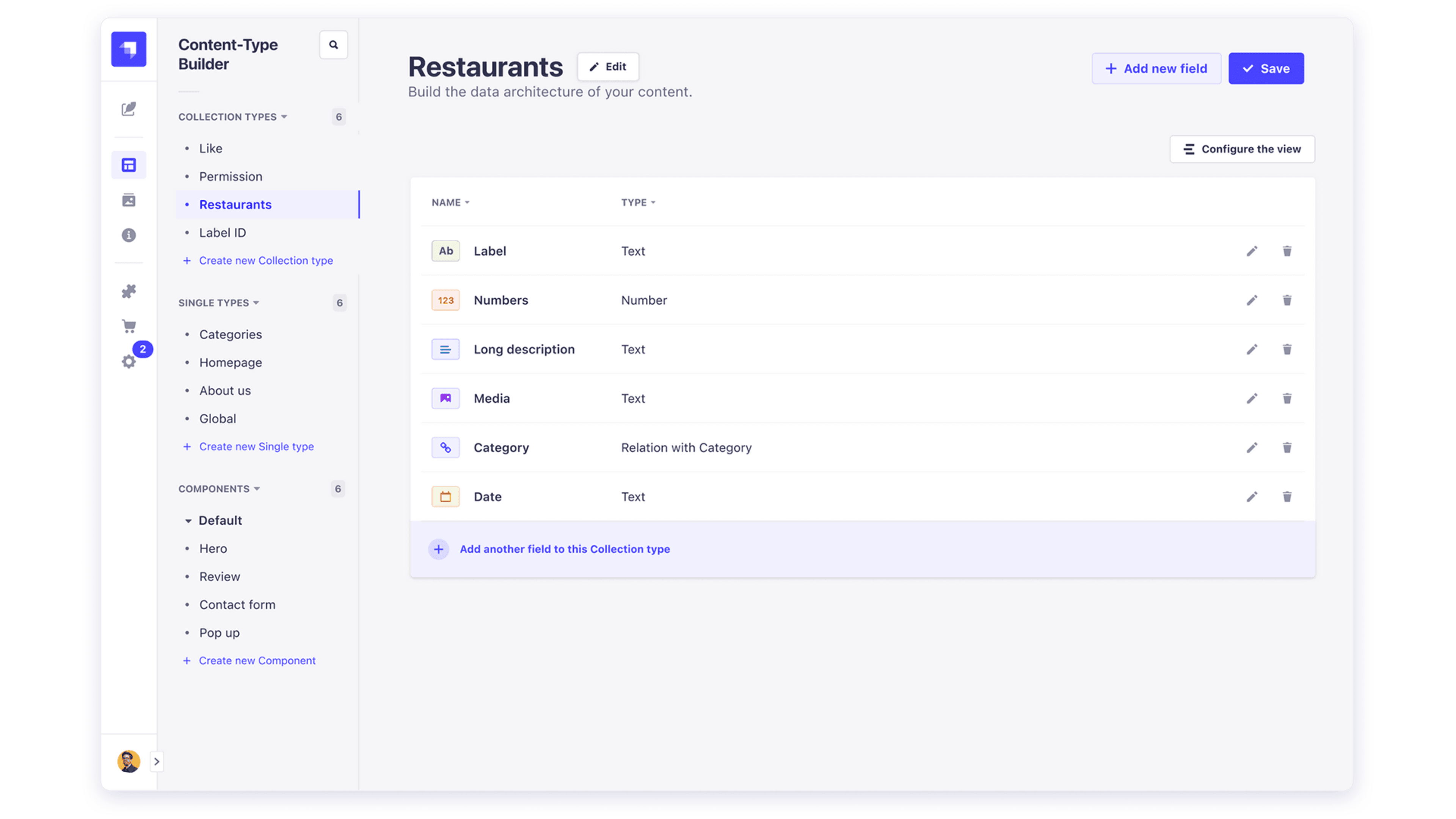Click the search magnifier in Content-Type Builder
The image size is (1456, 819).
pyautogui.click(x=334, y=45)
